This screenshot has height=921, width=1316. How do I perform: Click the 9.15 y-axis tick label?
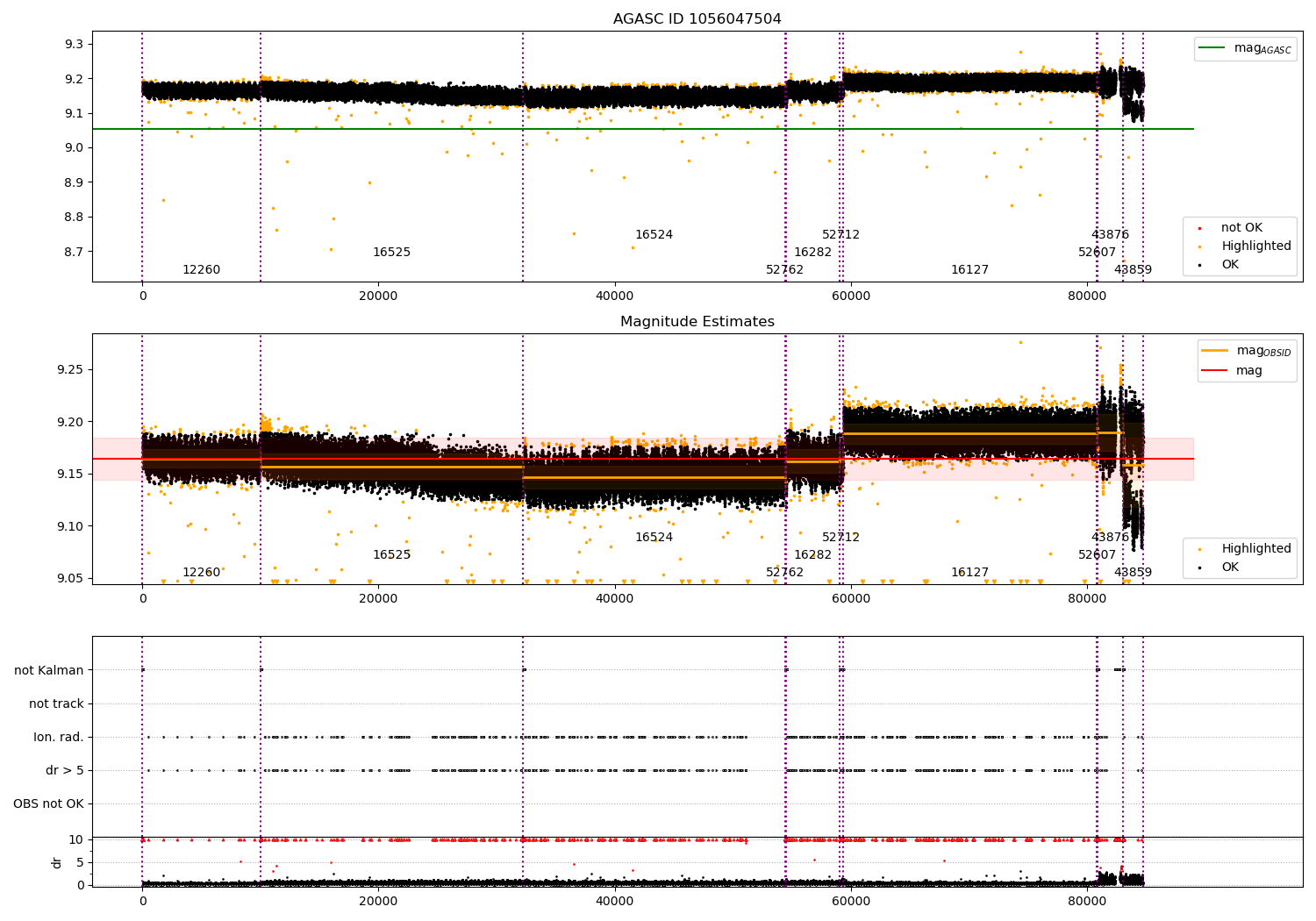click(71, 474)
